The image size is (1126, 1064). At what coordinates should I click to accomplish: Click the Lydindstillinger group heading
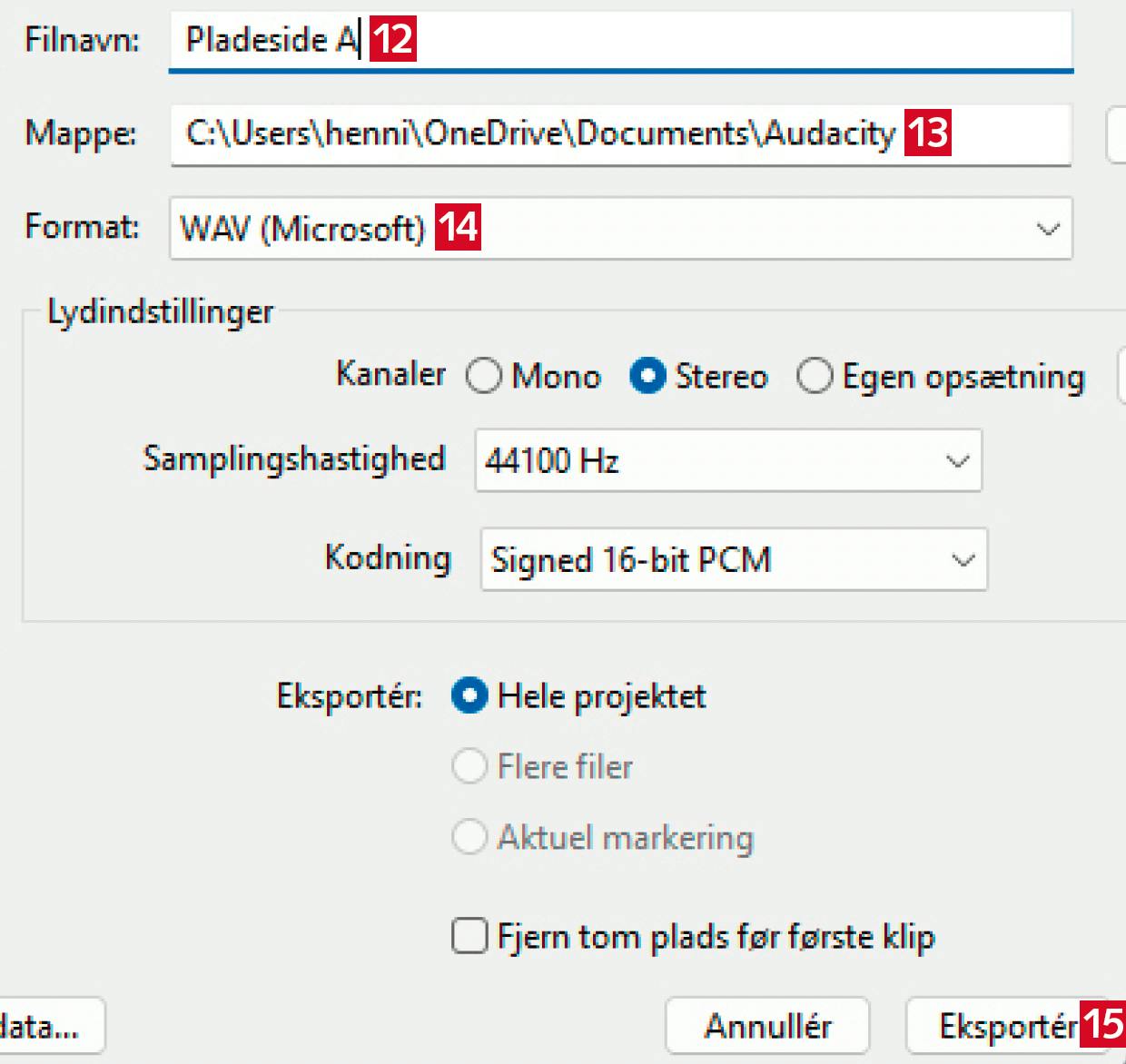coord(160,312)
